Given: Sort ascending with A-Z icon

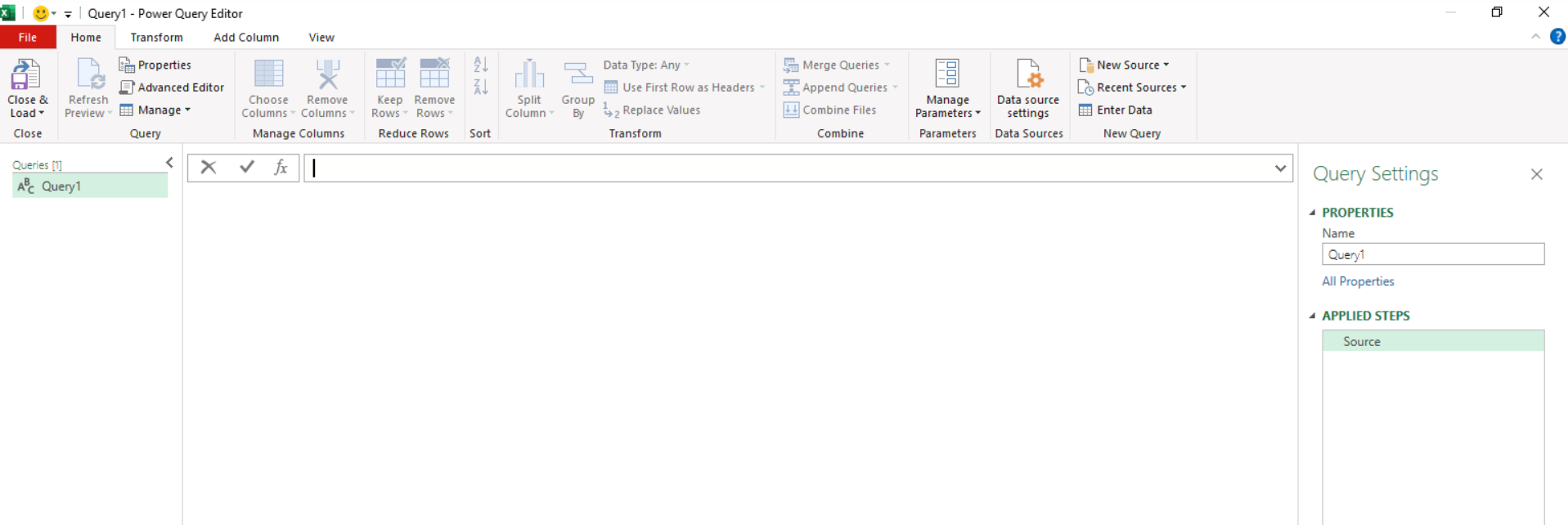Looking at the screenshot, I should tap(481, 65).
